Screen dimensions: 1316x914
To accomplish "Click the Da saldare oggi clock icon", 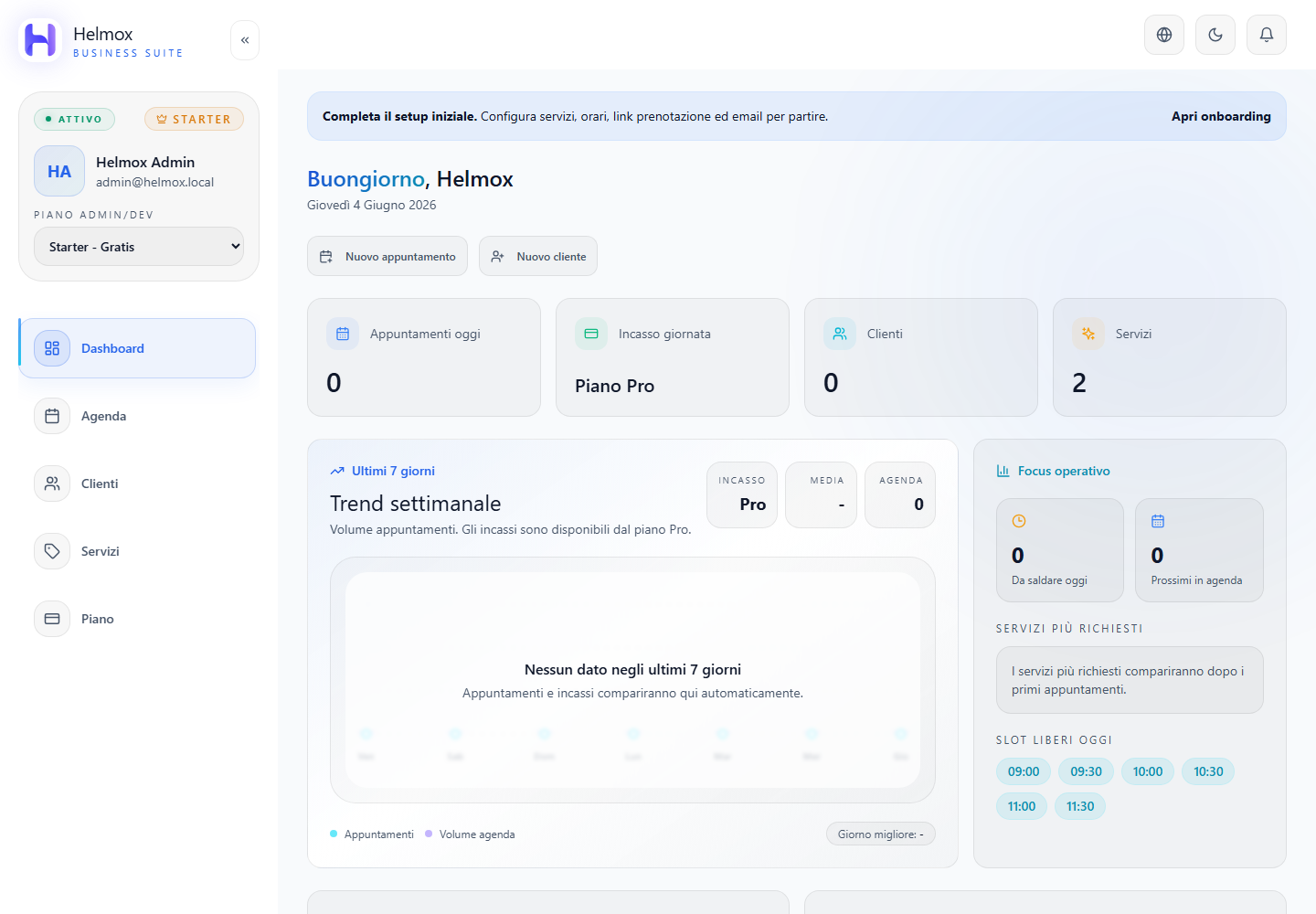I will (1019, 521).
